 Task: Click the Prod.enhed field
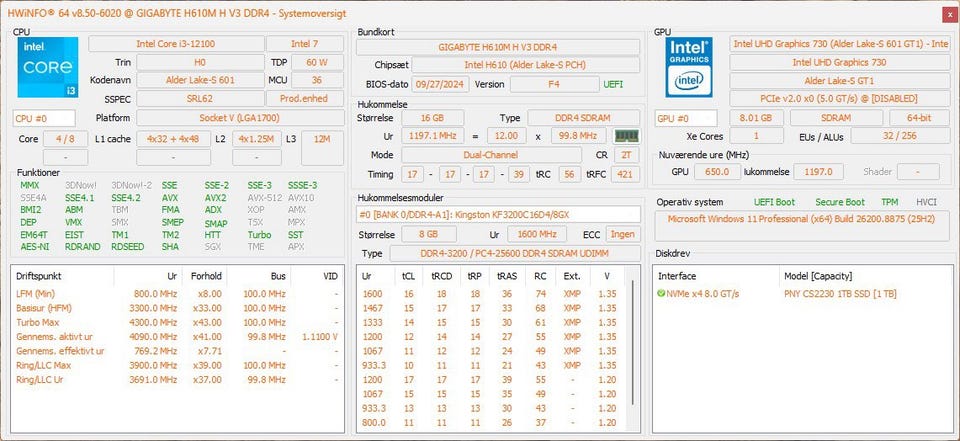304,99
